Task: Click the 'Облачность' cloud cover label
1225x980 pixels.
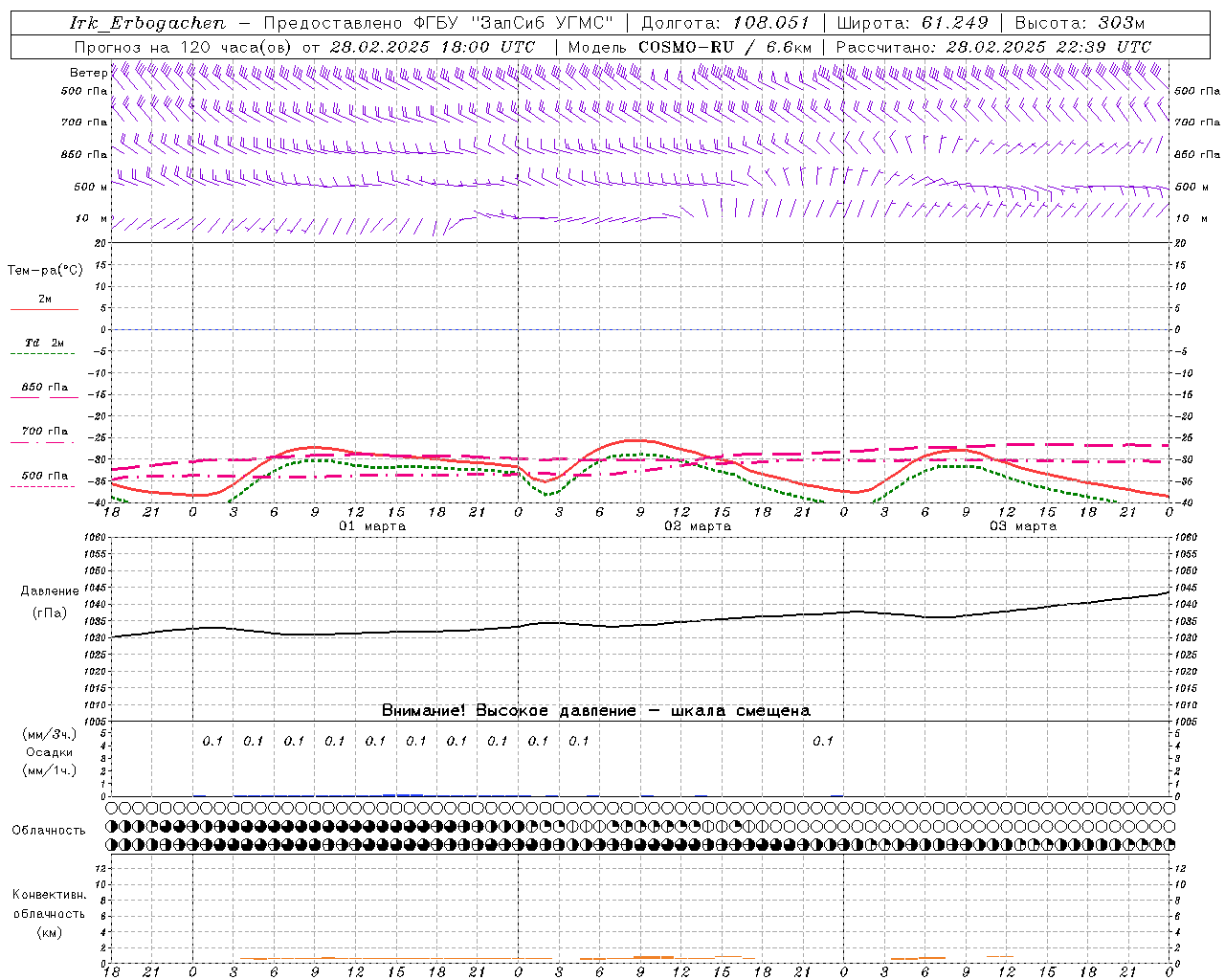Action: 49,831
